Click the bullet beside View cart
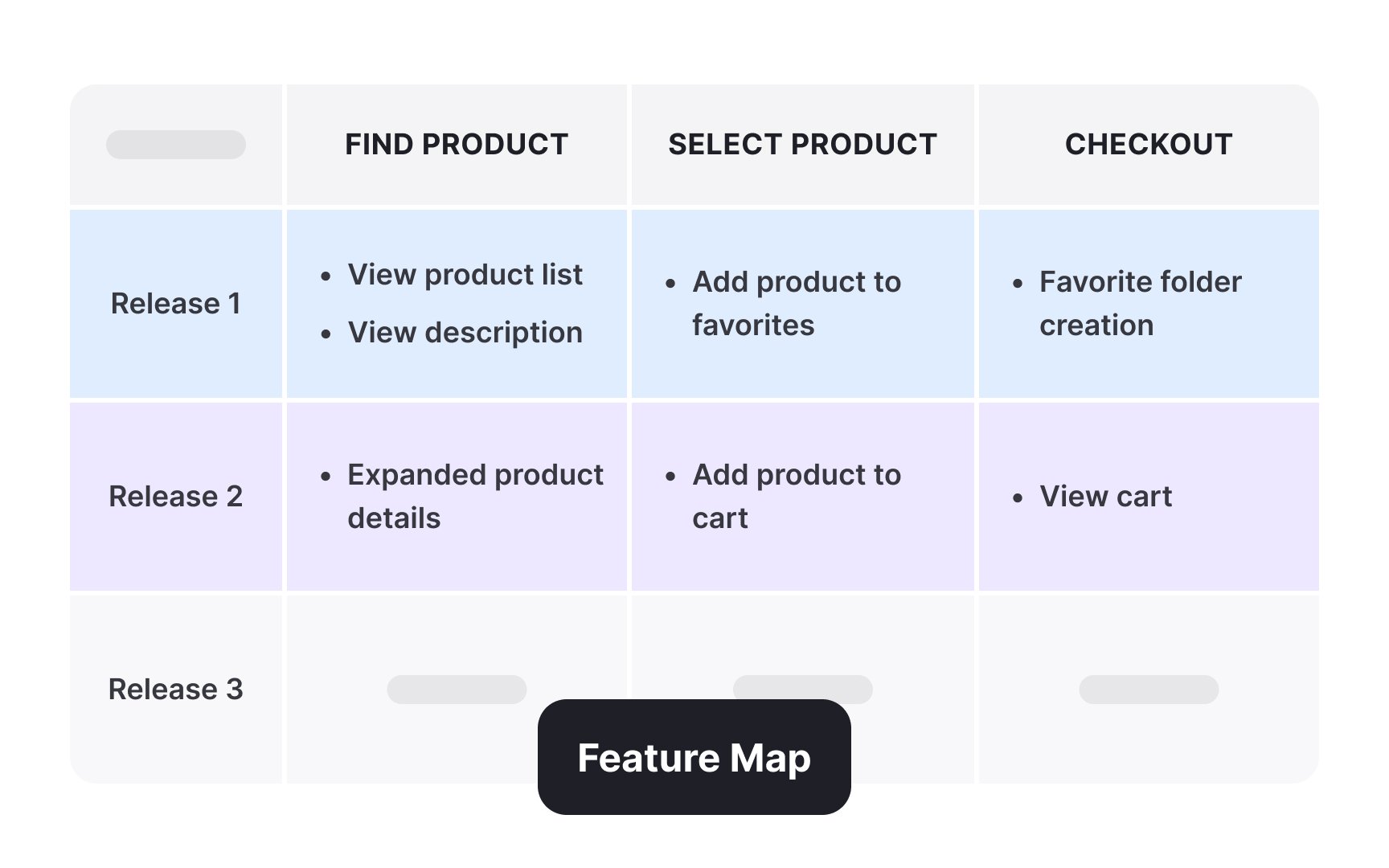 tap(1018, 498)
